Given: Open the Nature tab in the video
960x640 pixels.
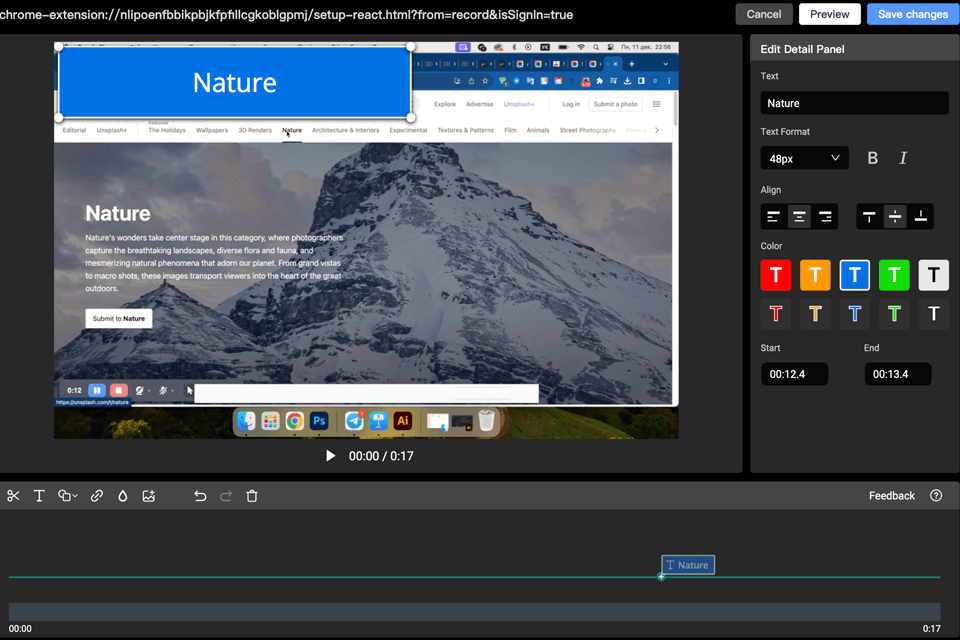Looking at the screenshot, I should 292,130.
